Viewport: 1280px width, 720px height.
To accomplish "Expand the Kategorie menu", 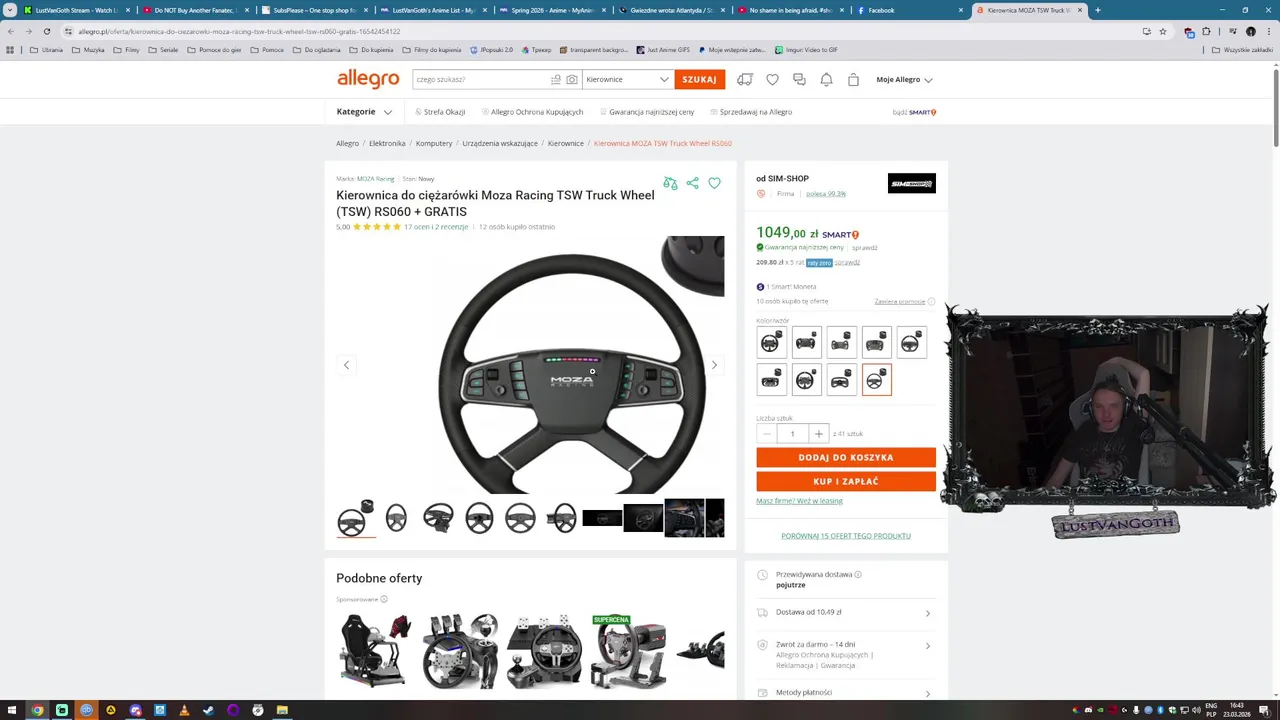I will click(x=364, y=112).
